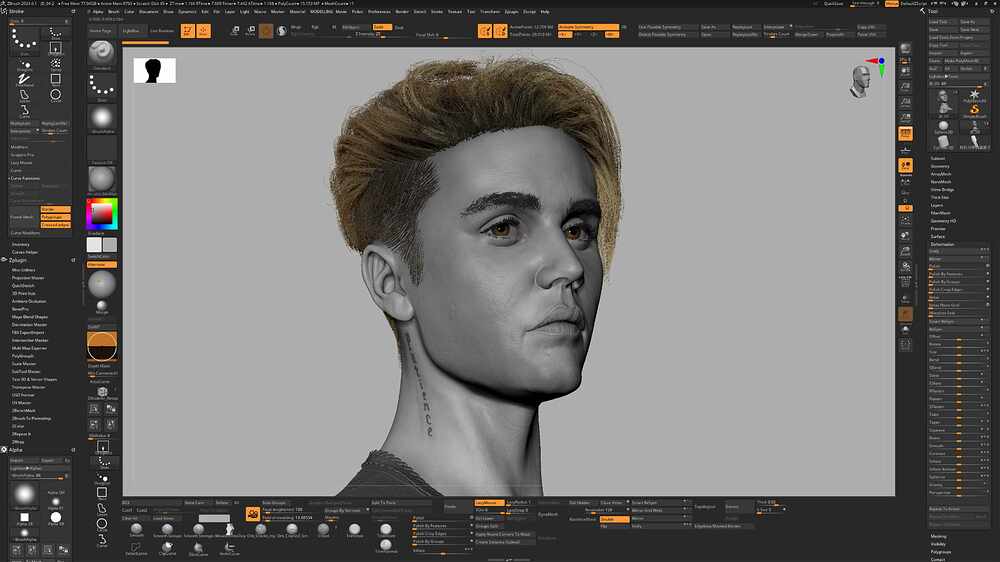Viewport: 1000px width, 562px height.
Task: Open the Alpha menu in menu bar
Action: 98,11
